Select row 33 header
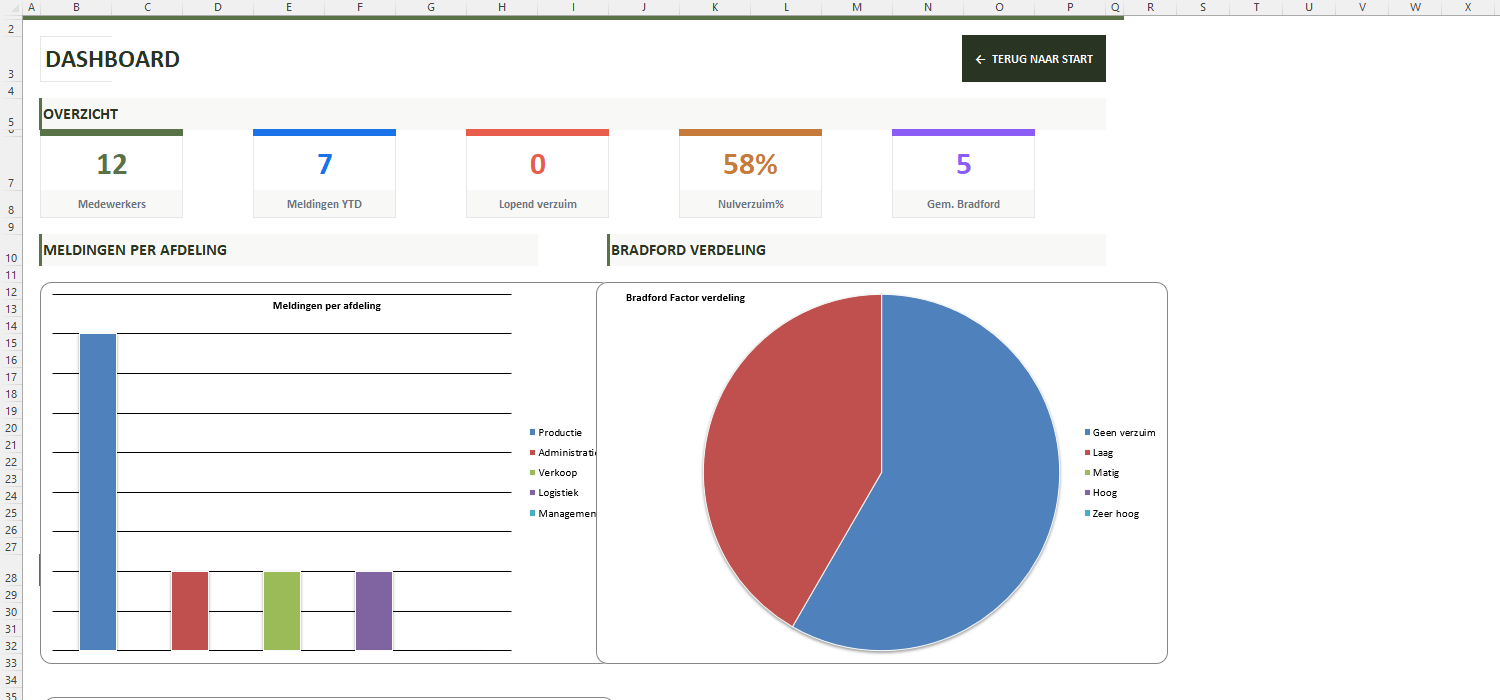The width and height of the screenshot is (1500, 700). coord(10,663)
